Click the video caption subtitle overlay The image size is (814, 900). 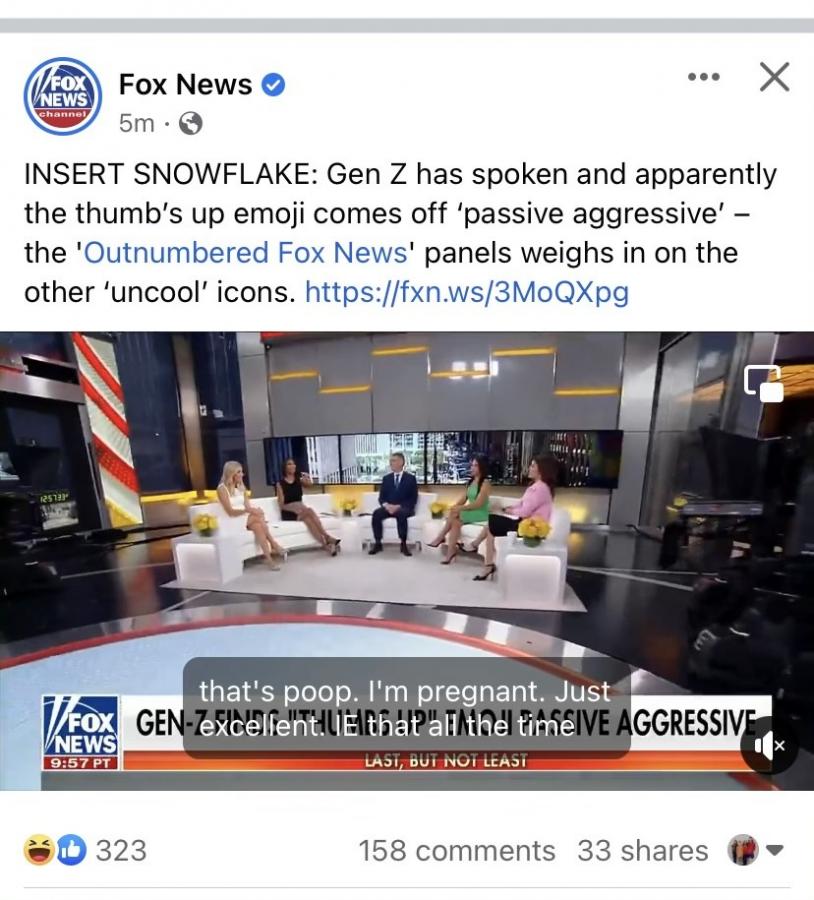(x=406, y=708)
